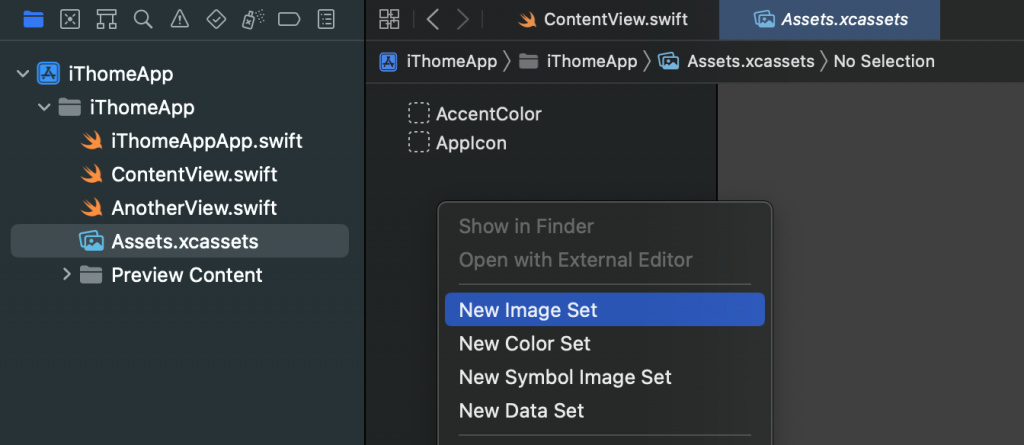Open the Debug navigator
1024x445 pixels.
[253, 18]
